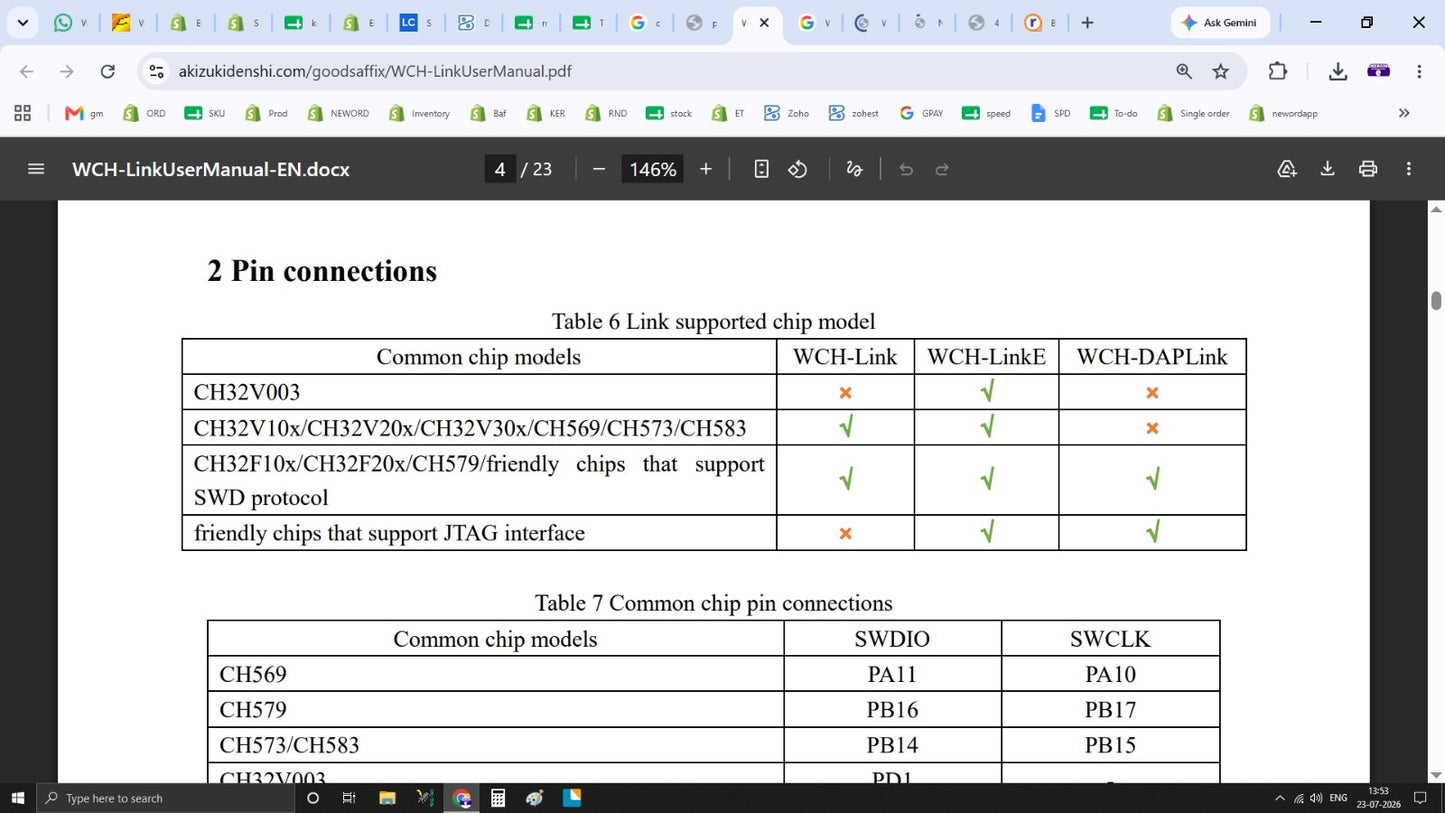The width and height of the screenshot is (1445, 813).
Task: Open PDF viewer more actions menu
Action: (1409, 169)
